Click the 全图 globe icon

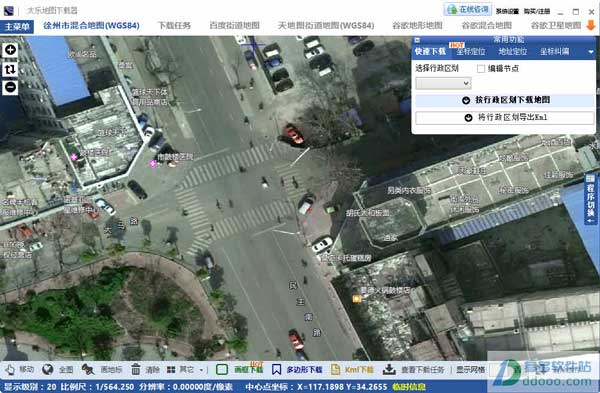click(x=48, y=369)
